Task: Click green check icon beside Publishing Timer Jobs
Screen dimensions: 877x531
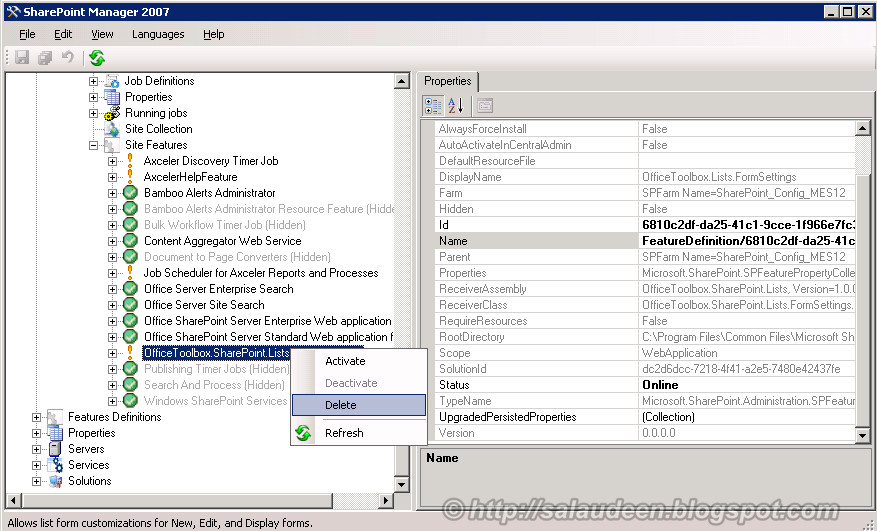Action: 130,369
